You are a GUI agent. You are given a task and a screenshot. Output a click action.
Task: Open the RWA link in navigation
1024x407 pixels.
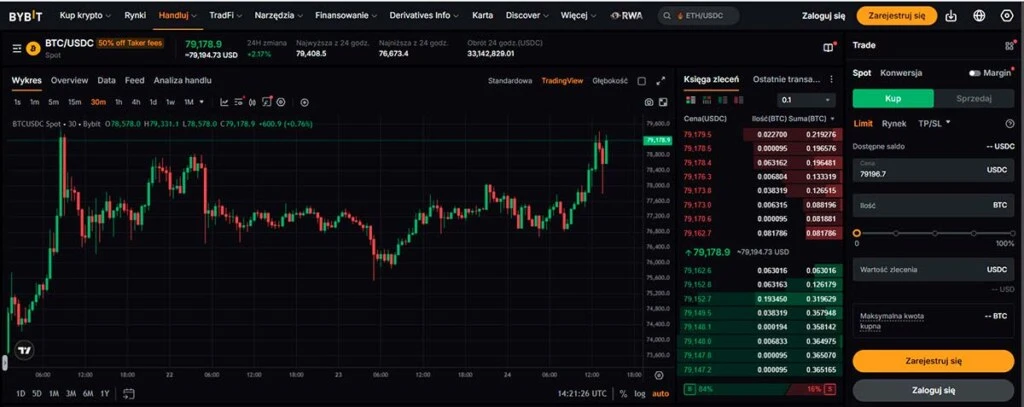pos(626,15)
